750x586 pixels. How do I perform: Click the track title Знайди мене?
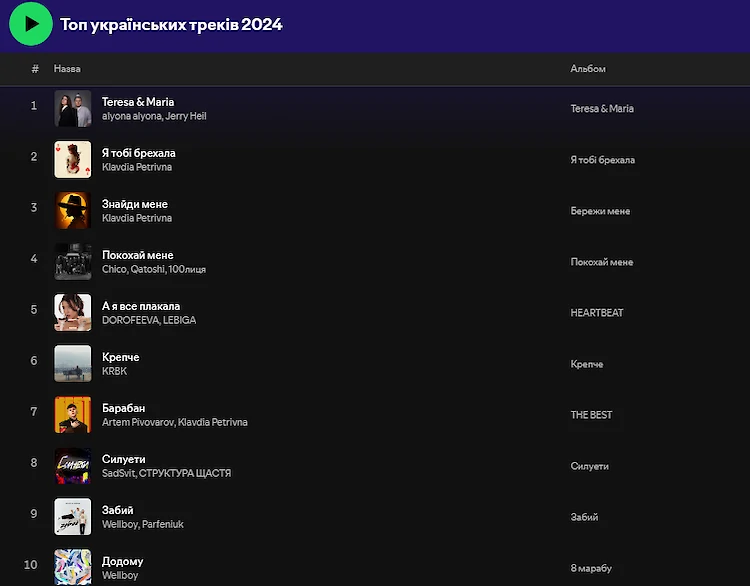(135, 204)
